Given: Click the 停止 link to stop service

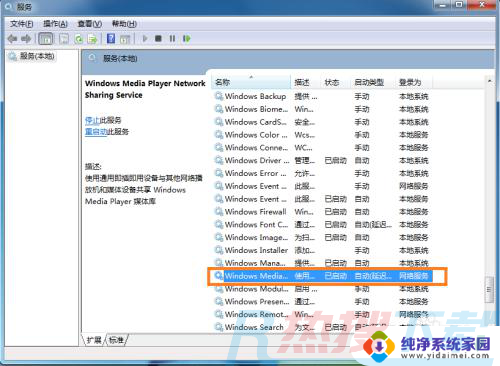Looking at the screenshot, I should pyautogui.click(x=92, y=120).
